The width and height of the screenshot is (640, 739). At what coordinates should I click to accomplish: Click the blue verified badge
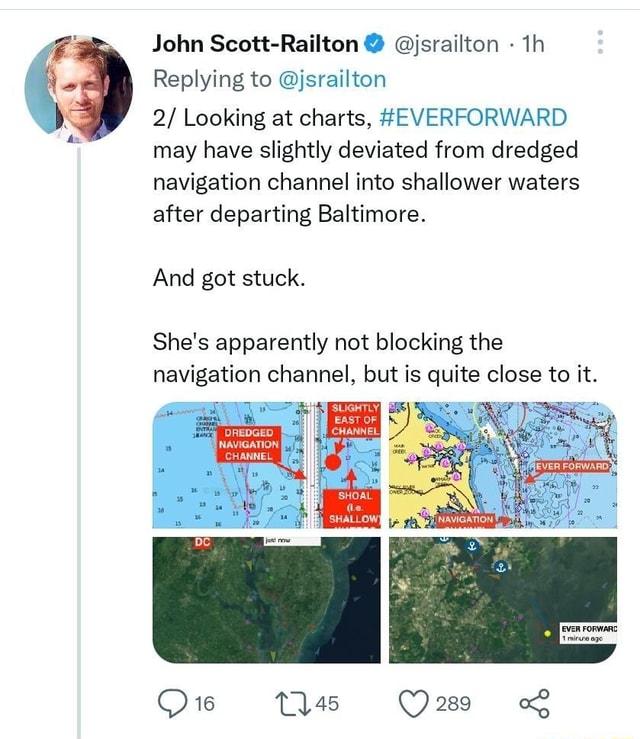click(x=372, y=44)
